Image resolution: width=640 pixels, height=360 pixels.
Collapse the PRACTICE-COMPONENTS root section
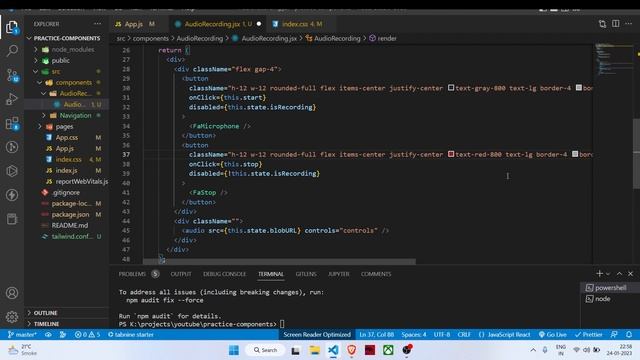click(67, 38)
